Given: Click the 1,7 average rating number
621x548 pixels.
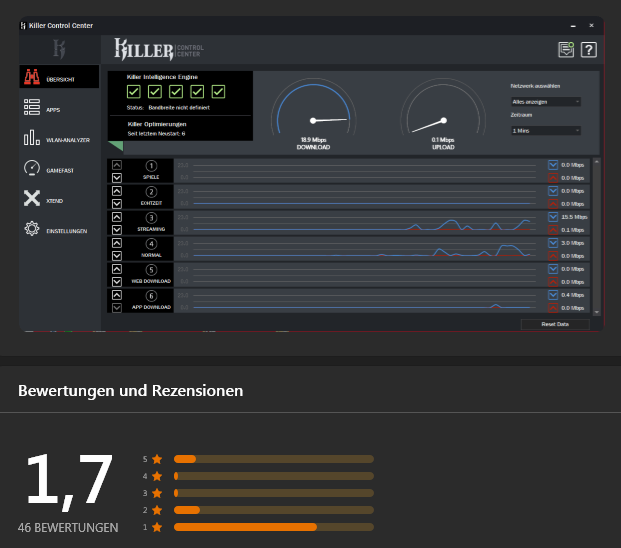Looking at the screenshot, I should tap(69, 481).
